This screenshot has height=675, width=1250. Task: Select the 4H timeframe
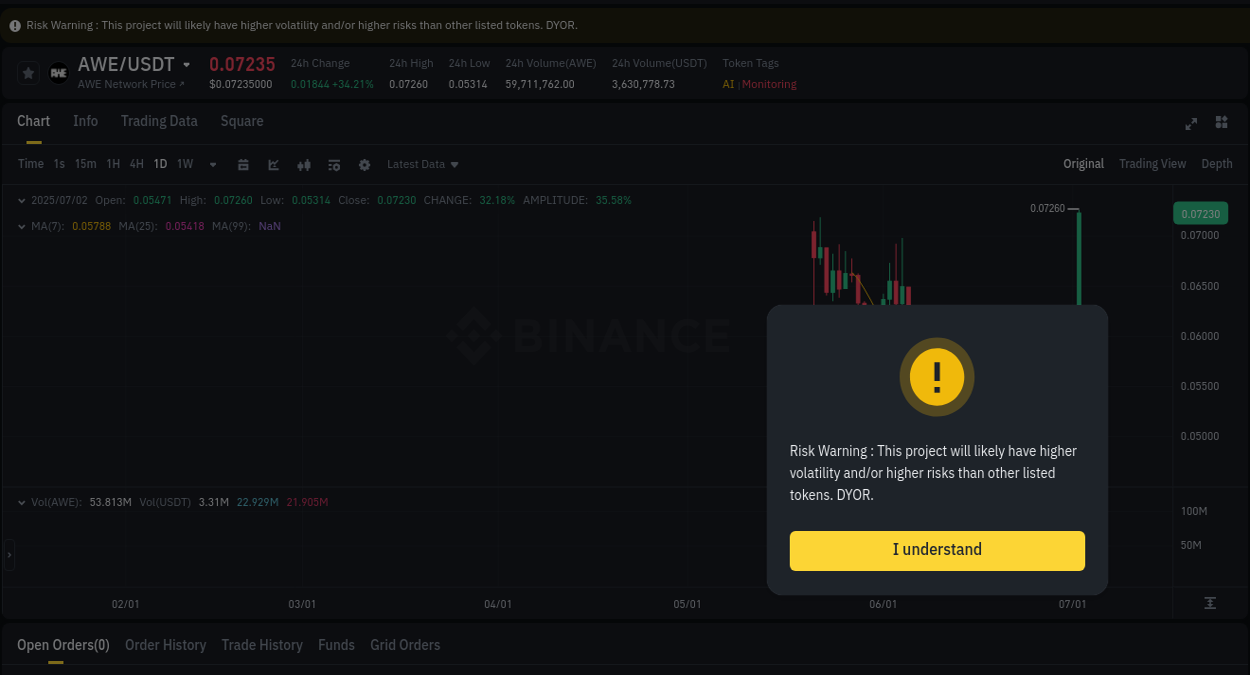click(x=136, y=163)
